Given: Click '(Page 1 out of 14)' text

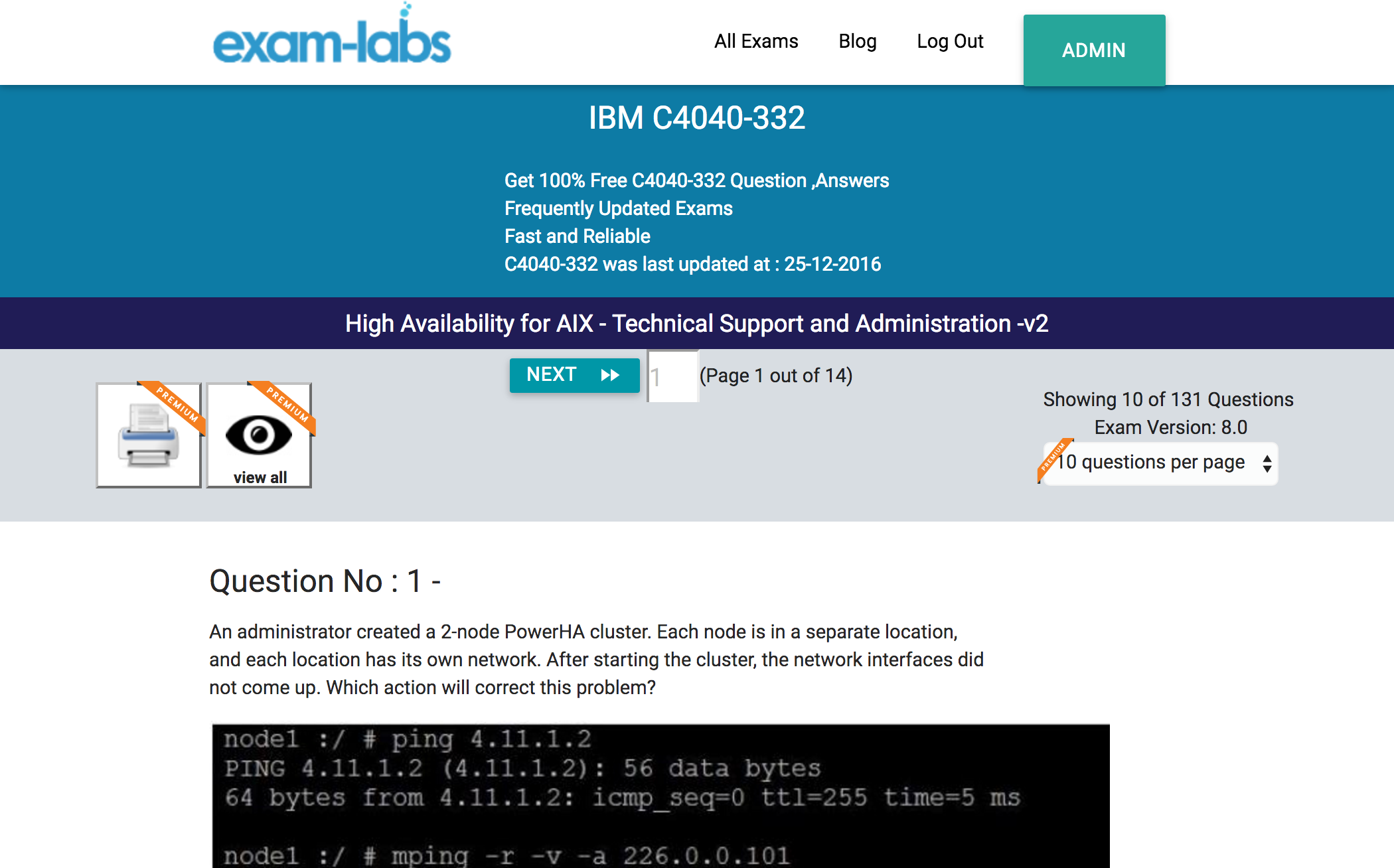Looking at the screenshot, I should click(776, 376).
